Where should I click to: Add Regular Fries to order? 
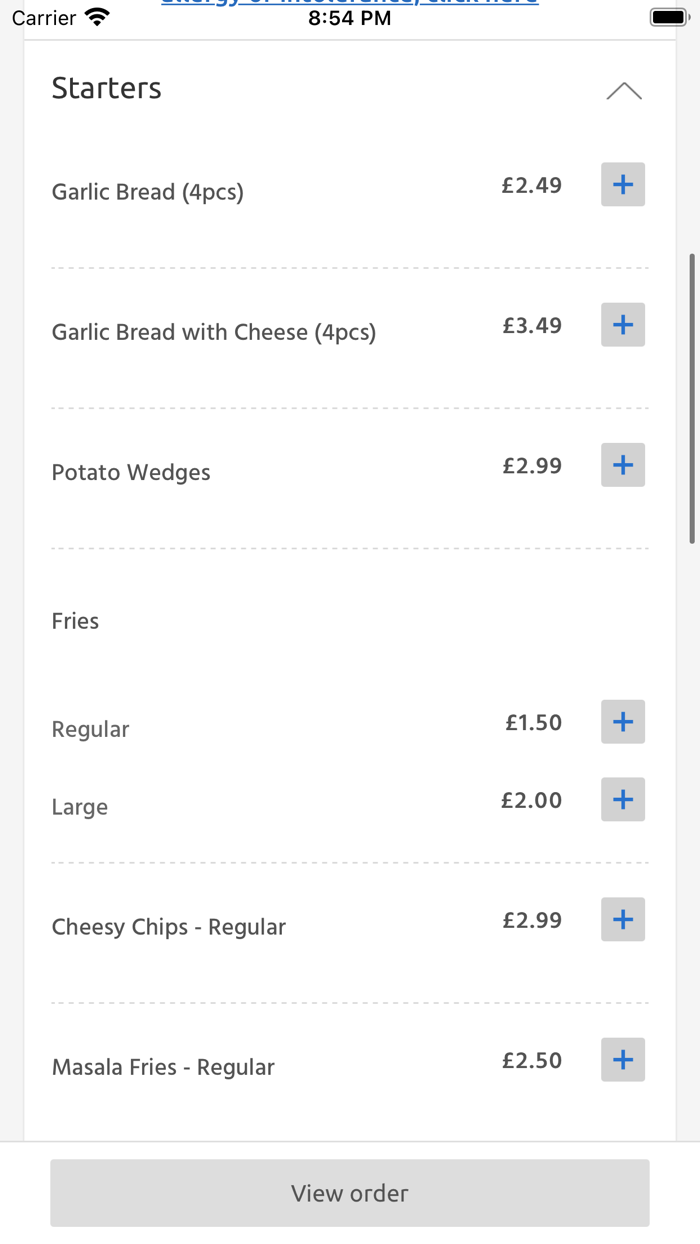click(622, 721)
